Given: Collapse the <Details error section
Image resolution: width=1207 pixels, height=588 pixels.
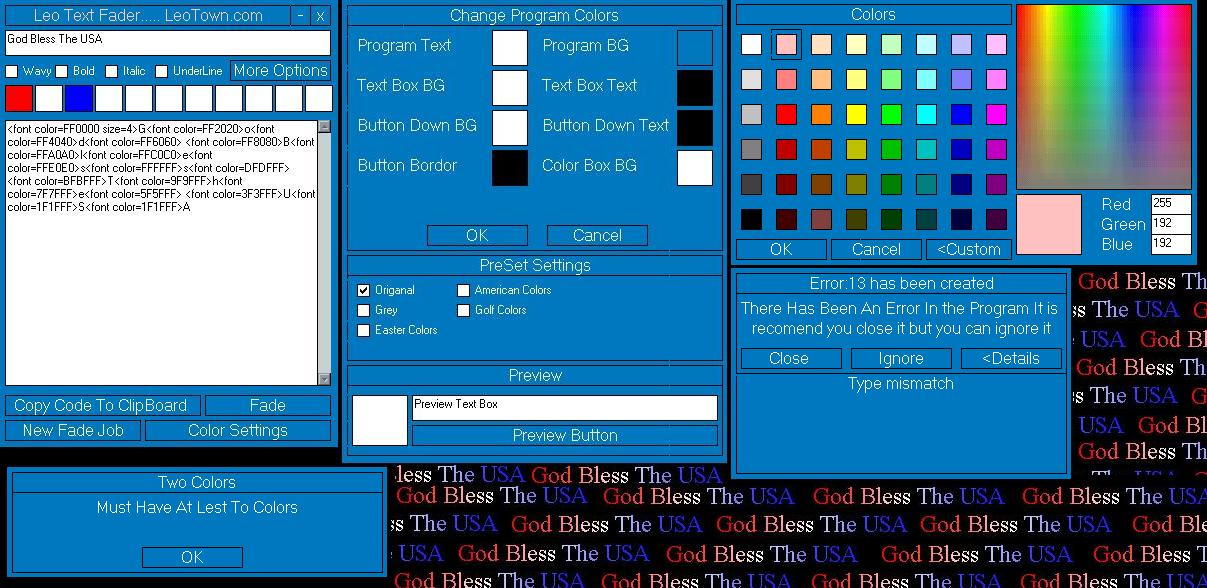Looking at the screenshot, I should [1010, 358].
